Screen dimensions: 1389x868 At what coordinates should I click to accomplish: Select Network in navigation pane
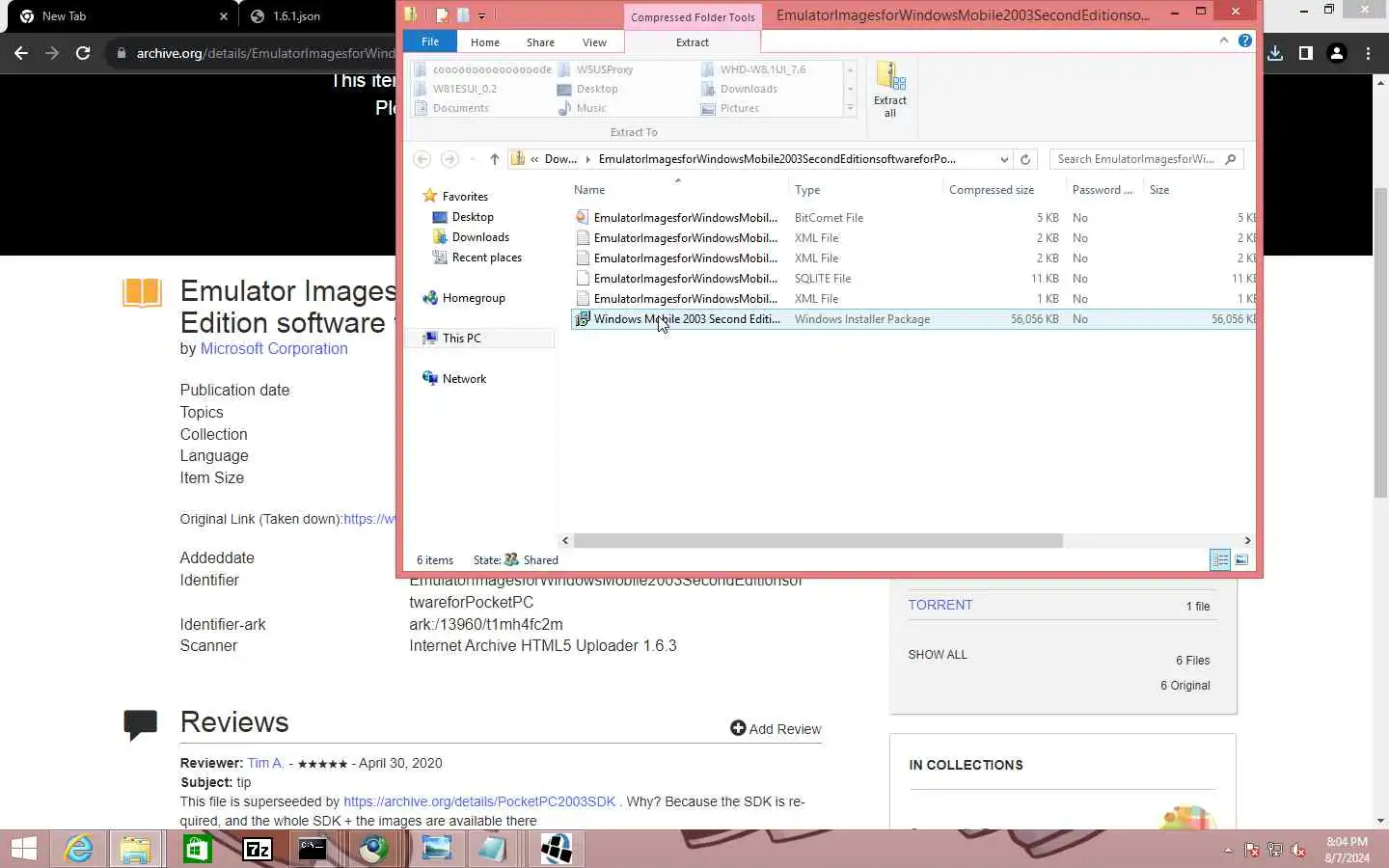click(464, 379)
